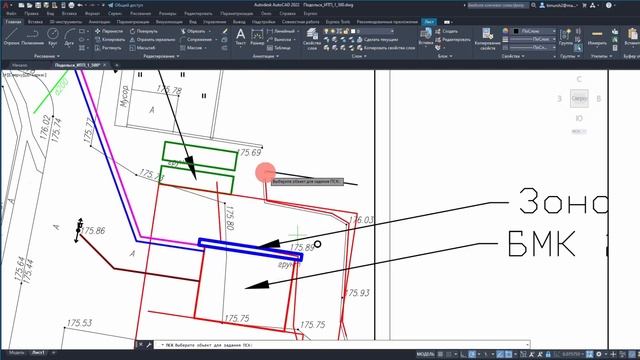Image resolution: width=640 pixels, height=360 pixels.
Task: Click Create block (Создать)
Action: point(447,31)
